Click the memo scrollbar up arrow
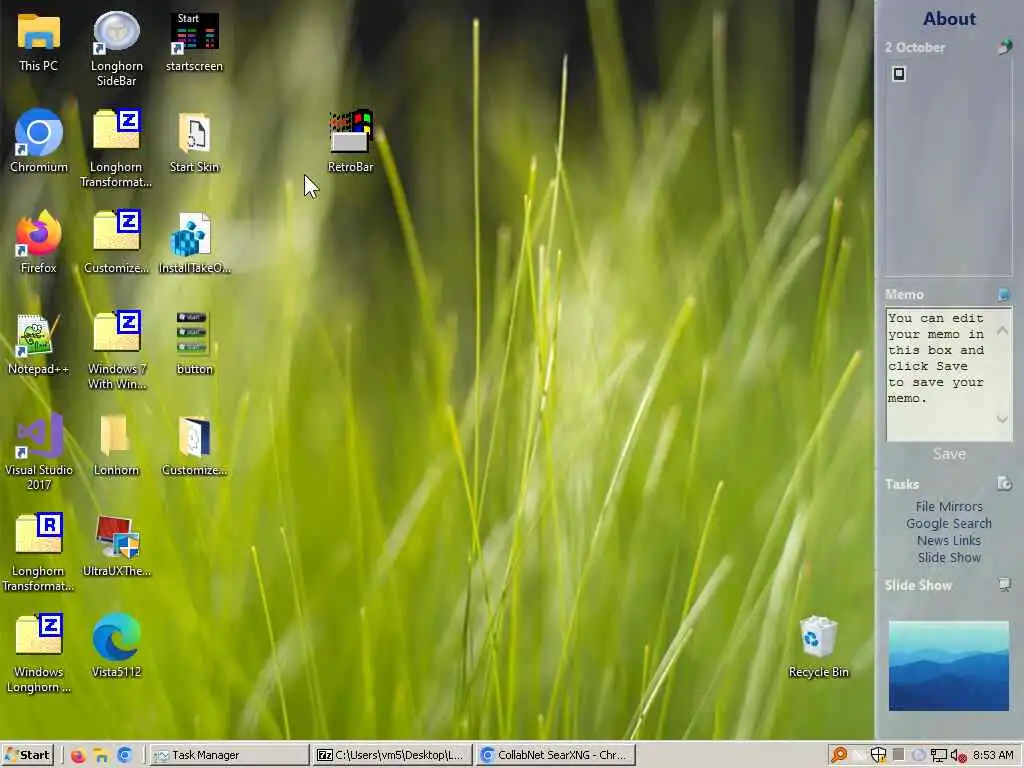 1002,331
